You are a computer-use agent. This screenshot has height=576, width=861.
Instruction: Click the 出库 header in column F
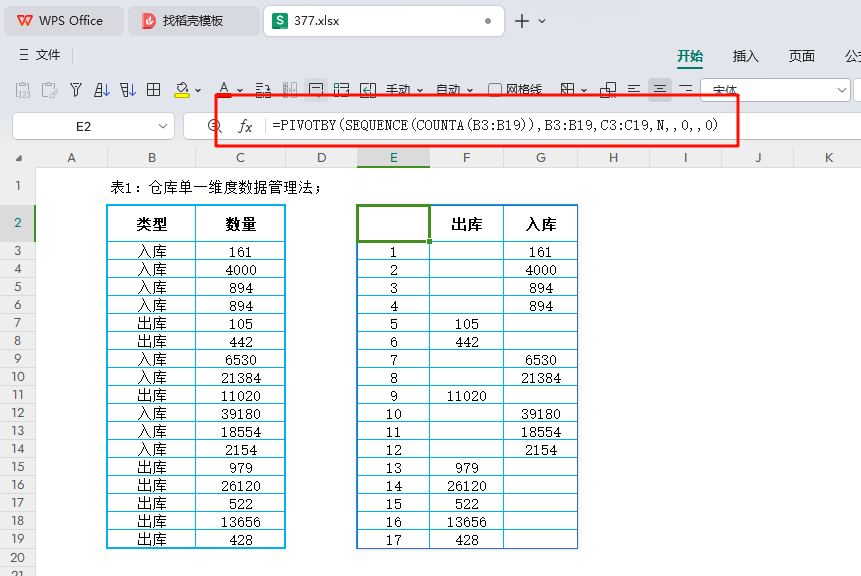pyautogui.click(x=466, y=223)
